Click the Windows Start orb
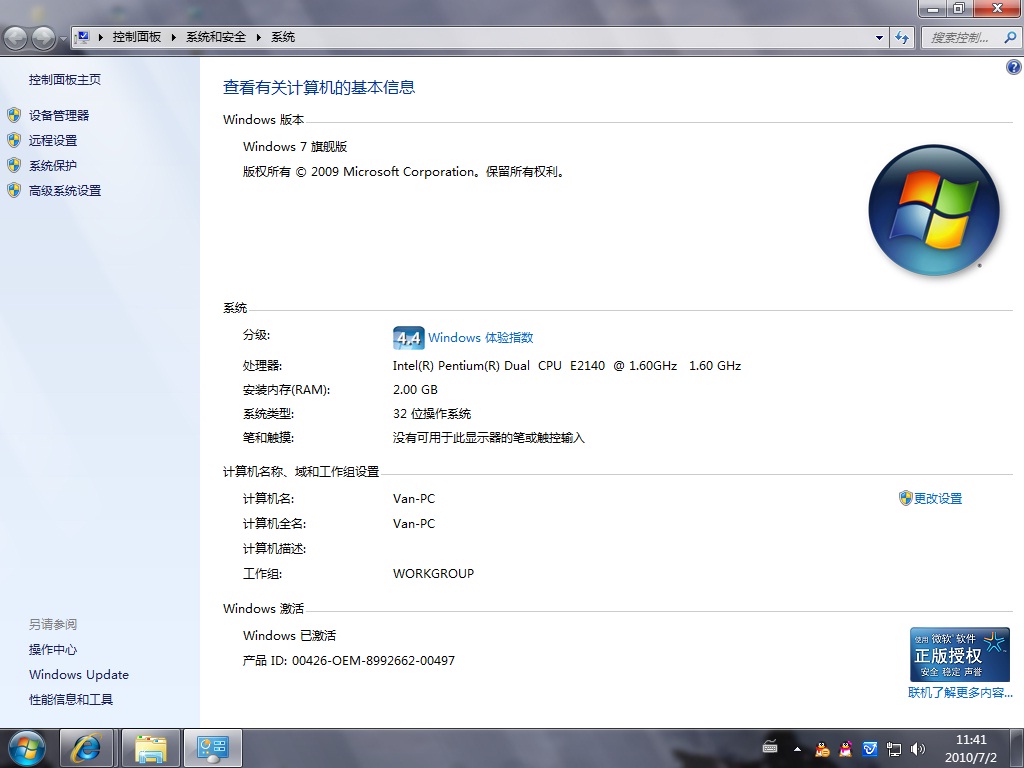The width and height of the screenshot is (1024, 768). 26,747
